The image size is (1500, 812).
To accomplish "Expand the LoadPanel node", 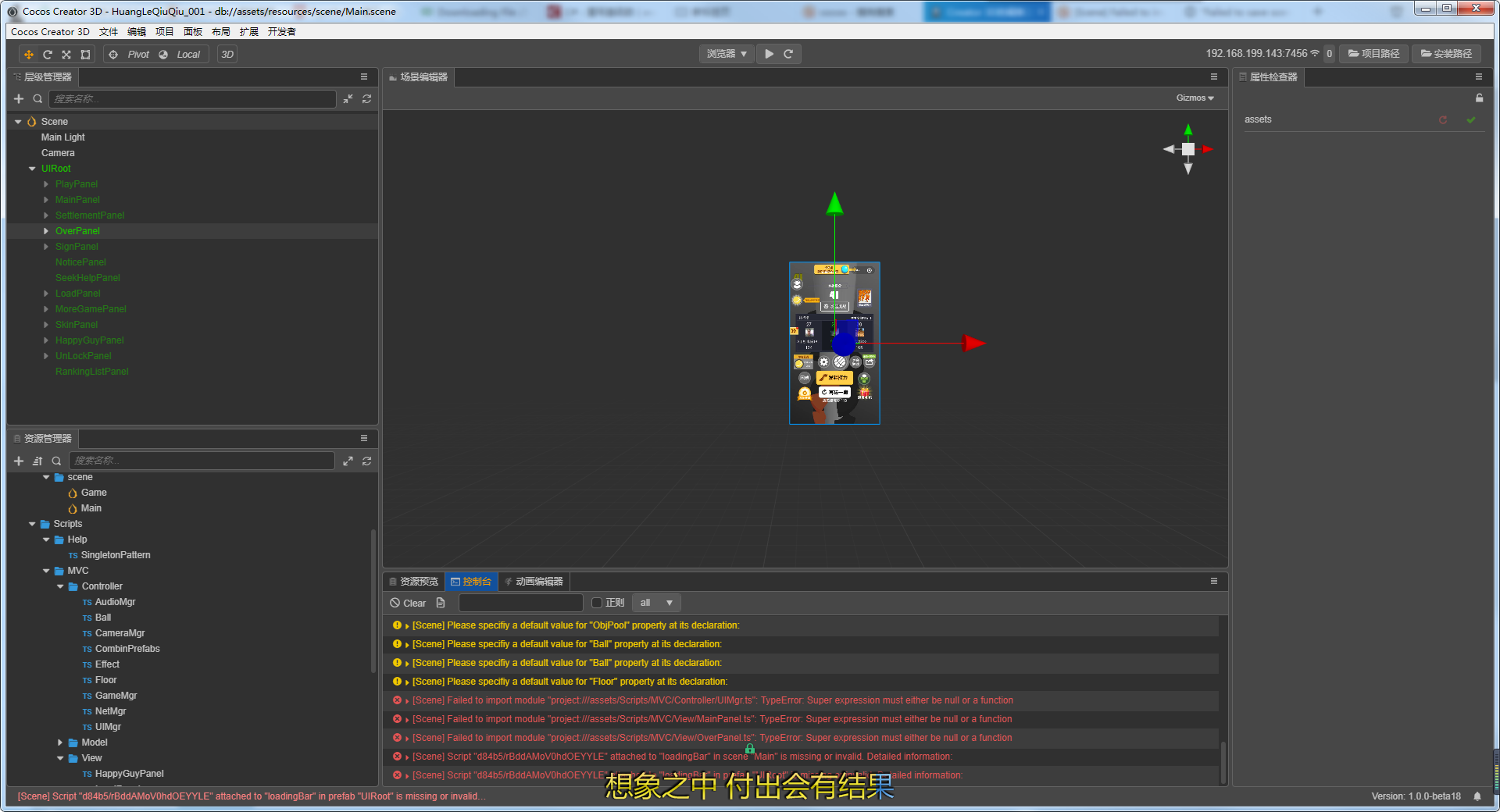I will tap(46, 294).
